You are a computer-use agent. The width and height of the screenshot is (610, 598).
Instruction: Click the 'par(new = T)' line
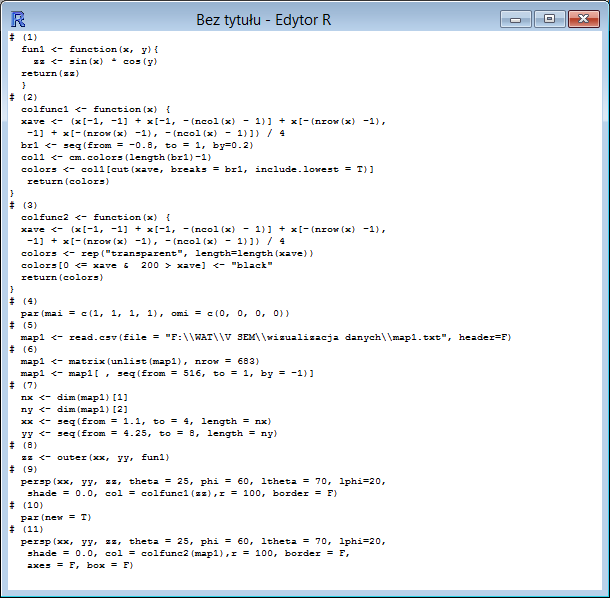(56, 517)
